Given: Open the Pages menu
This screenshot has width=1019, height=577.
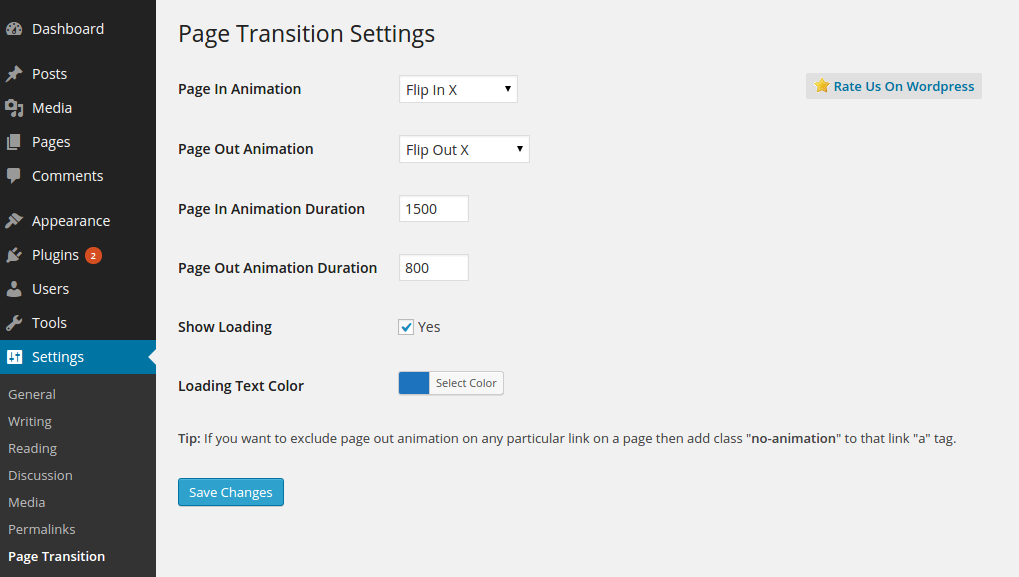Looking at the screenshot, I should (x=78, y=142).
